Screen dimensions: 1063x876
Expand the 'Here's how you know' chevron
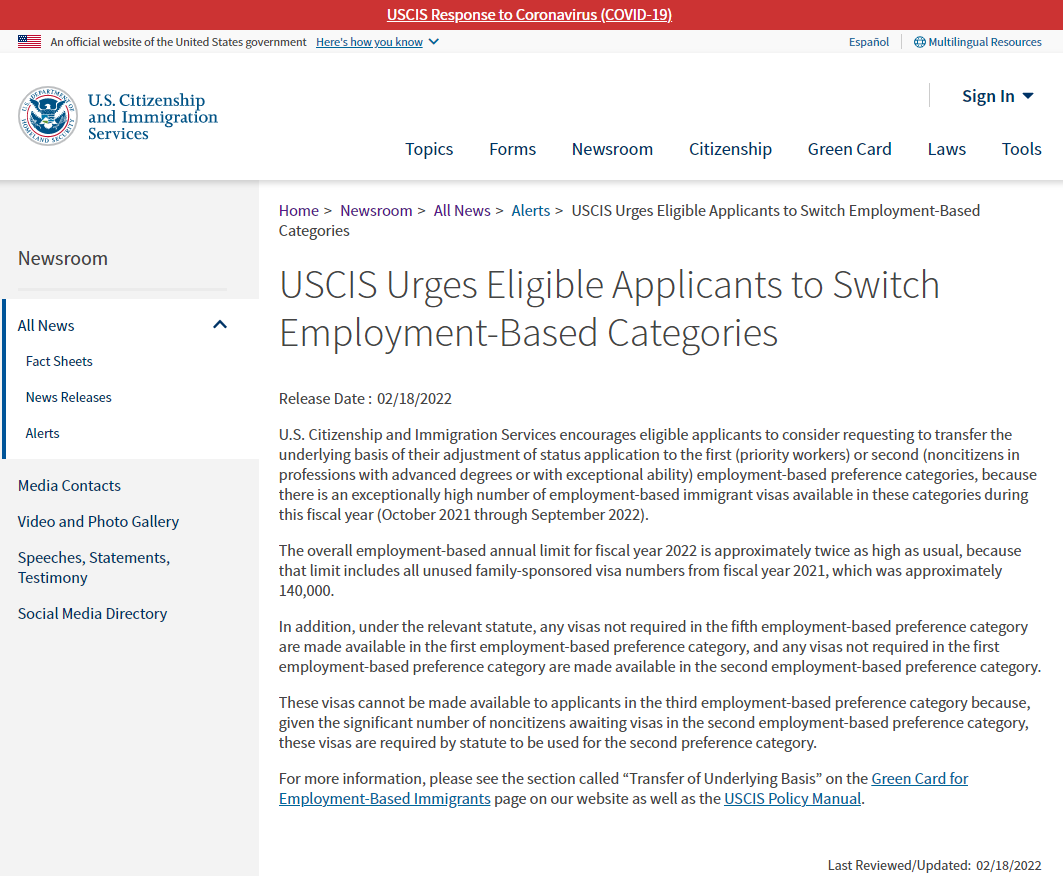point(434,42)
